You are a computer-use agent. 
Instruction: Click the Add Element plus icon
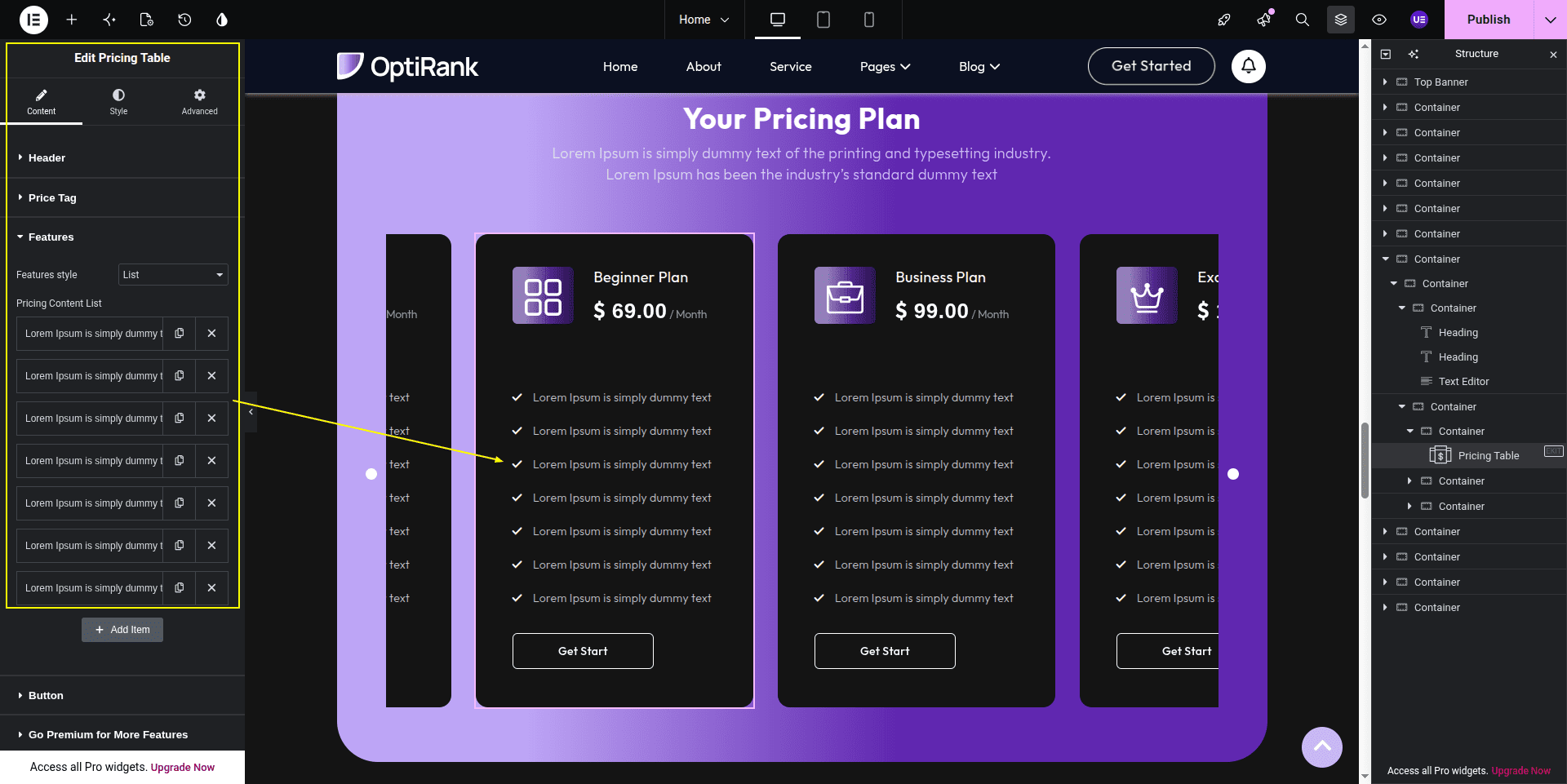point(72,20)
